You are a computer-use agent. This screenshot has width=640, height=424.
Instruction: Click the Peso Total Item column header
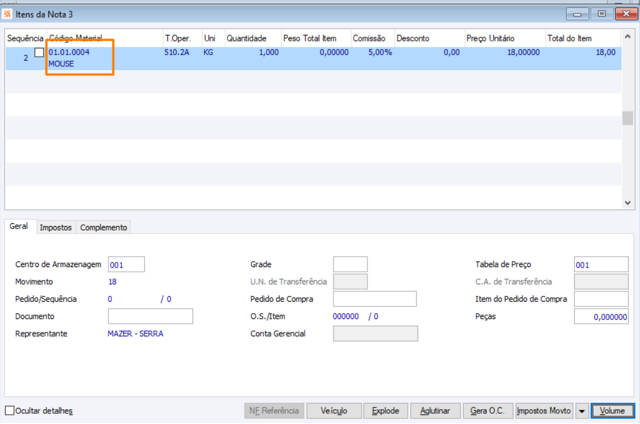click(316, 38)
